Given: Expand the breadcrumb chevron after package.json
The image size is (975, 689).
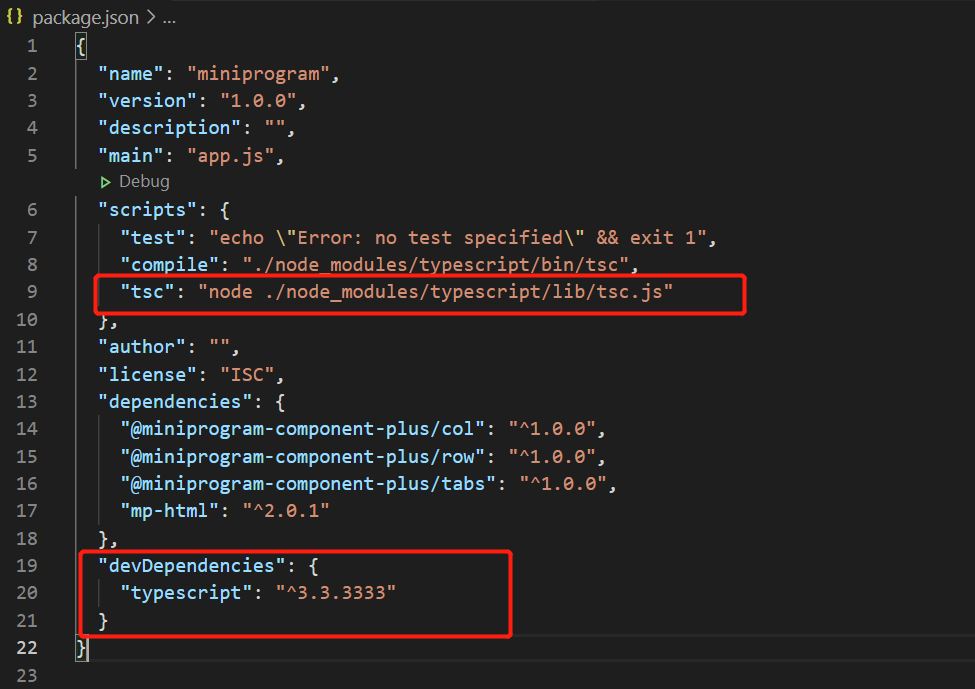Looking at the screenshot, I should coord(150,17).
